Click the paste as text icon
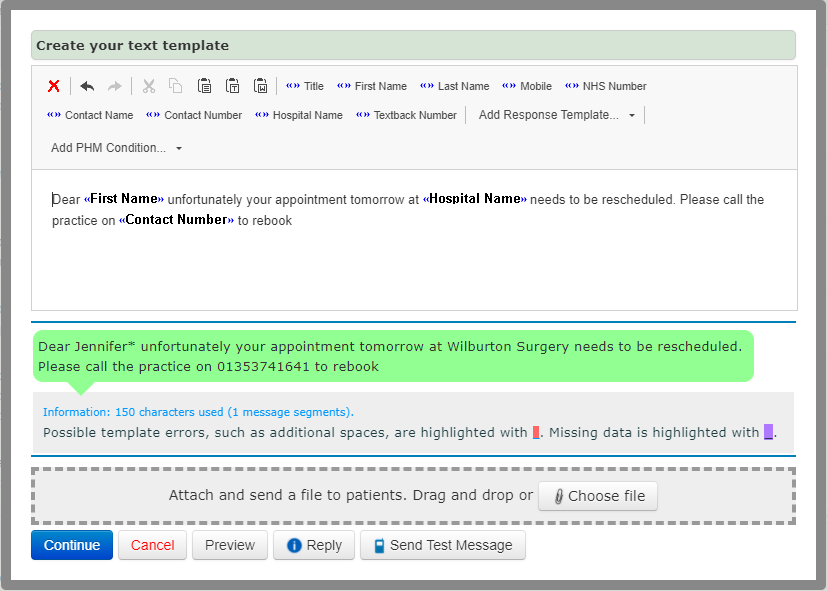Image resolution: width=828 pixels, height=591 pixels. tap(232, 86)
